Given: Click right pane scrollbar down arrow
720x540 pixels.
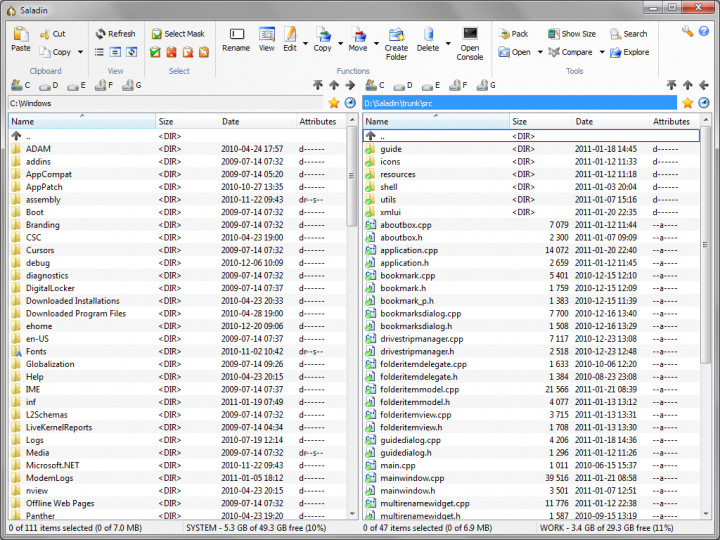Looking at the screenshot, I should 705,514.
